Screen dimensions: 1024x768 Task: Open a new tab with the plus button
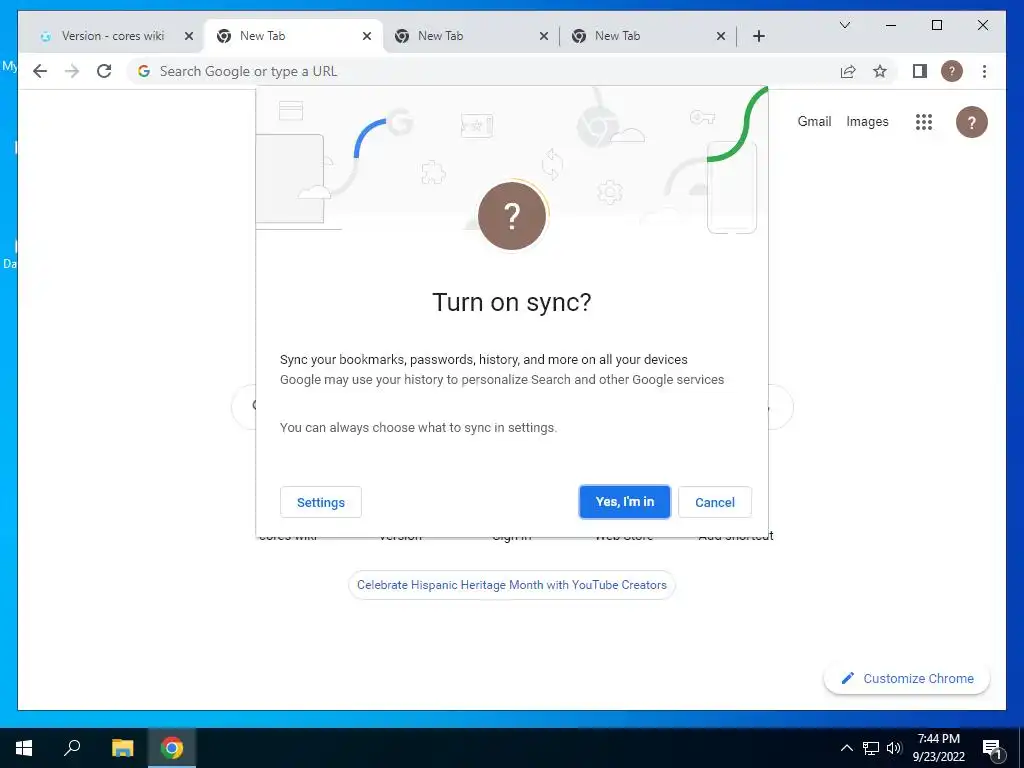758,36
